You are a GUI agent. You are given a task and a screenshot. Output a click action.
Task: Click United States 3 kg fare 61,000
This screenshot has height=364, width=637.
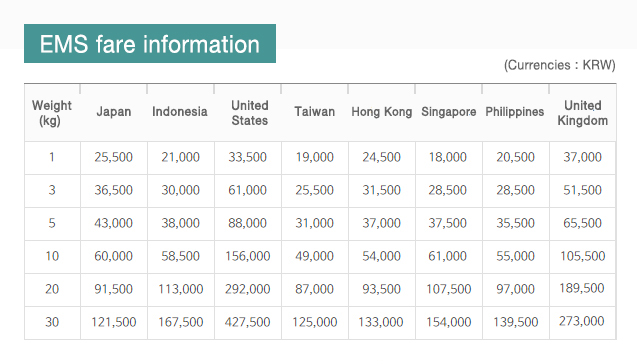pos(247,190)
